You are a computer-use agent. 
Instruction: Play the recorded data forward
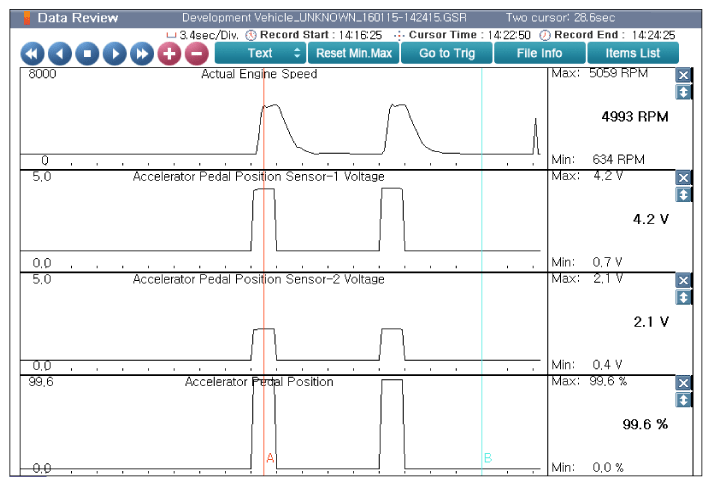coord(114,53)
